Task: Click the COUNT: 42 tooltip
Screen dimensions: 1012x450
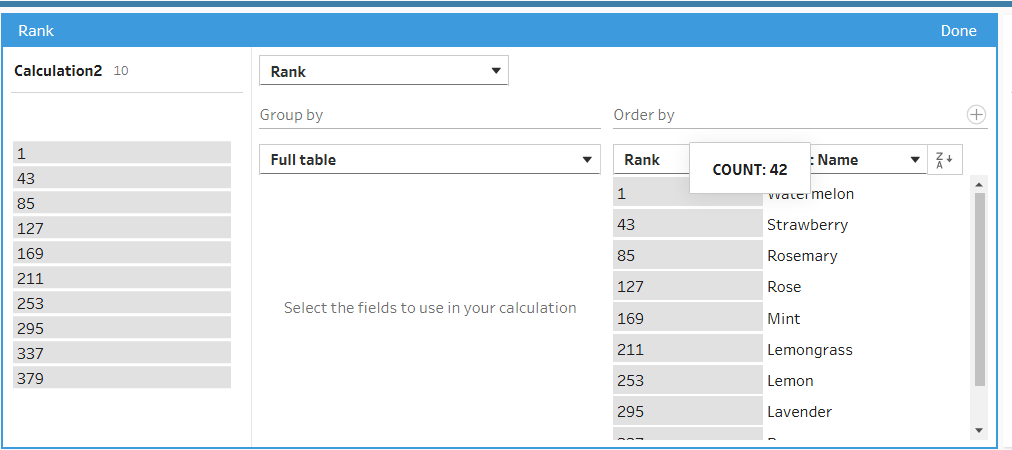Action: click(x=750, y=169)
